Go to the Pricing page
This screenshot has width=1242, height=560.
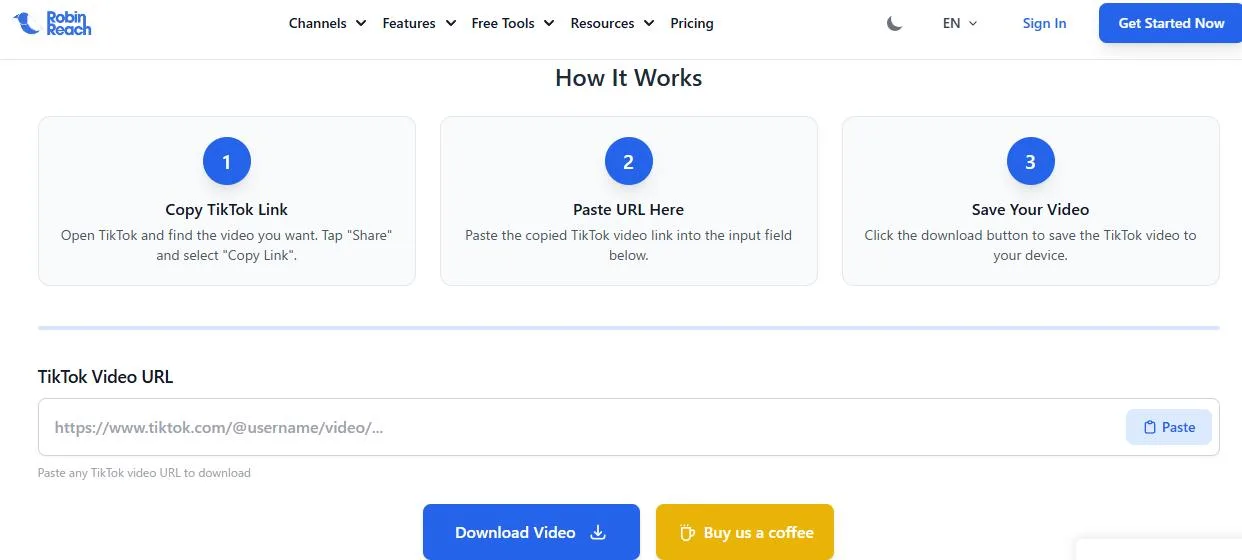click(x=692, y=23)
